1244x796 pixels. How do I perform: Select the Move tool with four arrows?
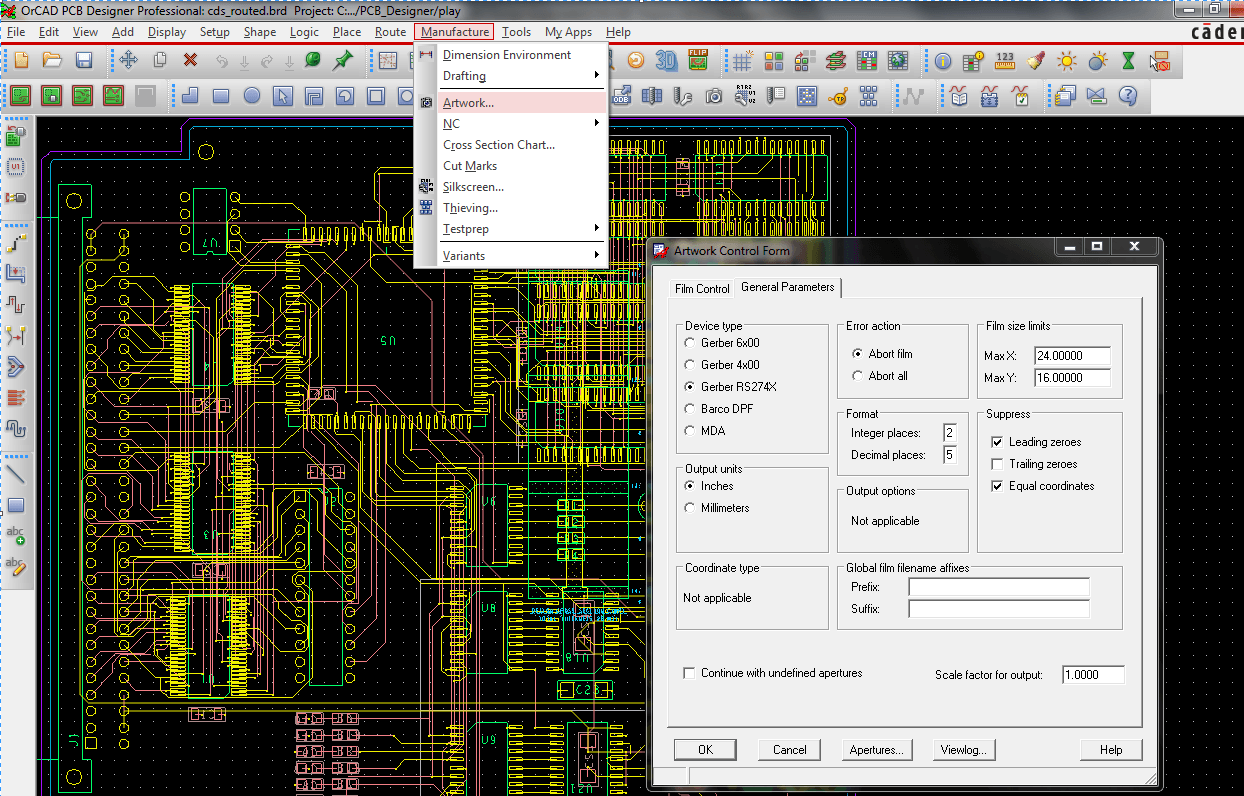(x=129, y=61)
